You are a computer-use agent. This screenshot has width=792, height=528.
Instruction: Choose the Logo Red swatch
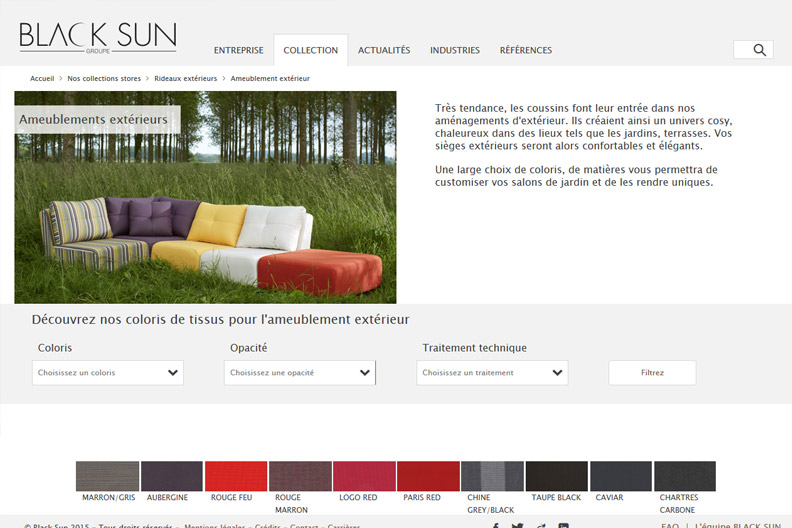(364, 476)
